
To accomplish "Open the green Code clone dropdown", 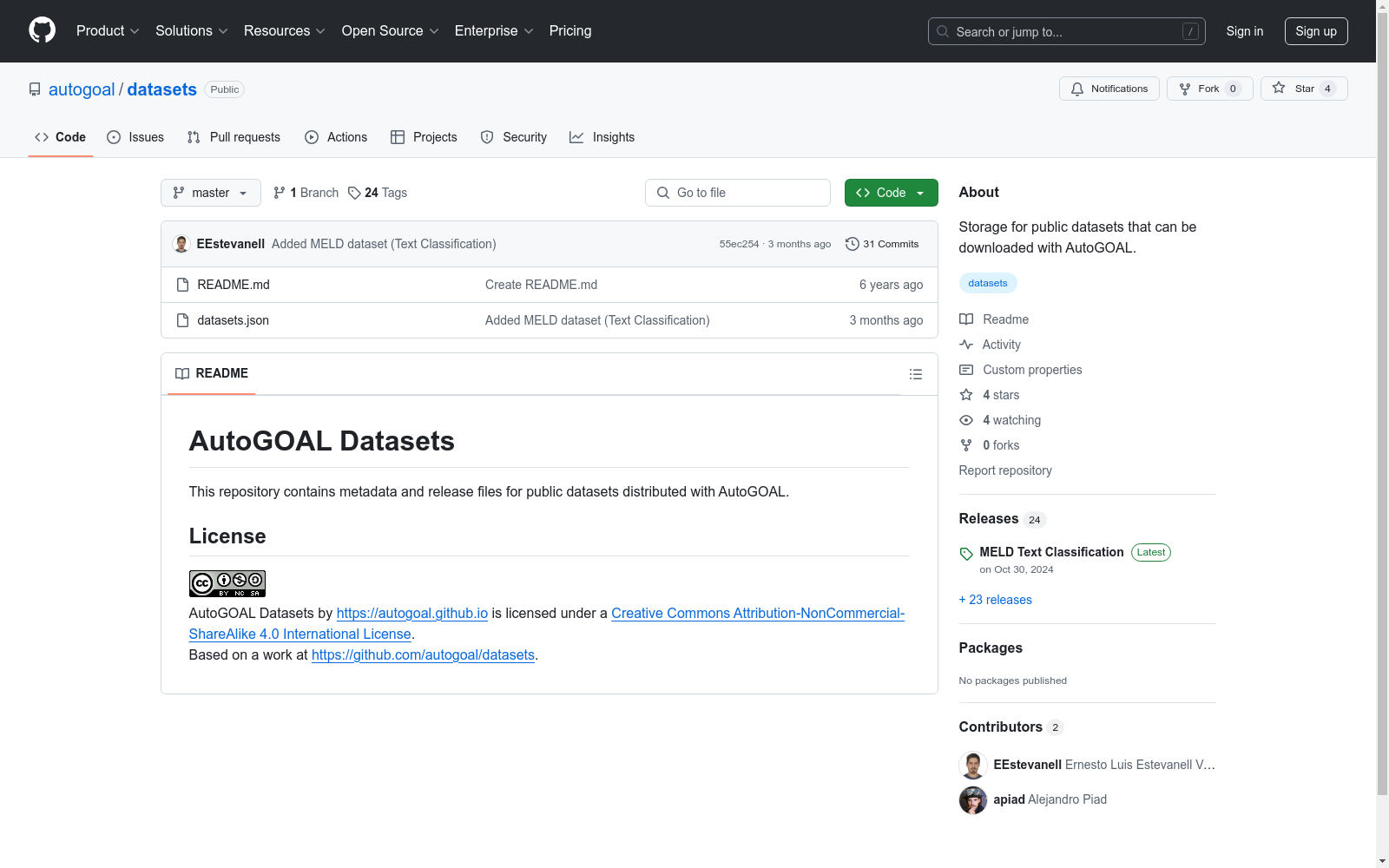I will [892, 193].
